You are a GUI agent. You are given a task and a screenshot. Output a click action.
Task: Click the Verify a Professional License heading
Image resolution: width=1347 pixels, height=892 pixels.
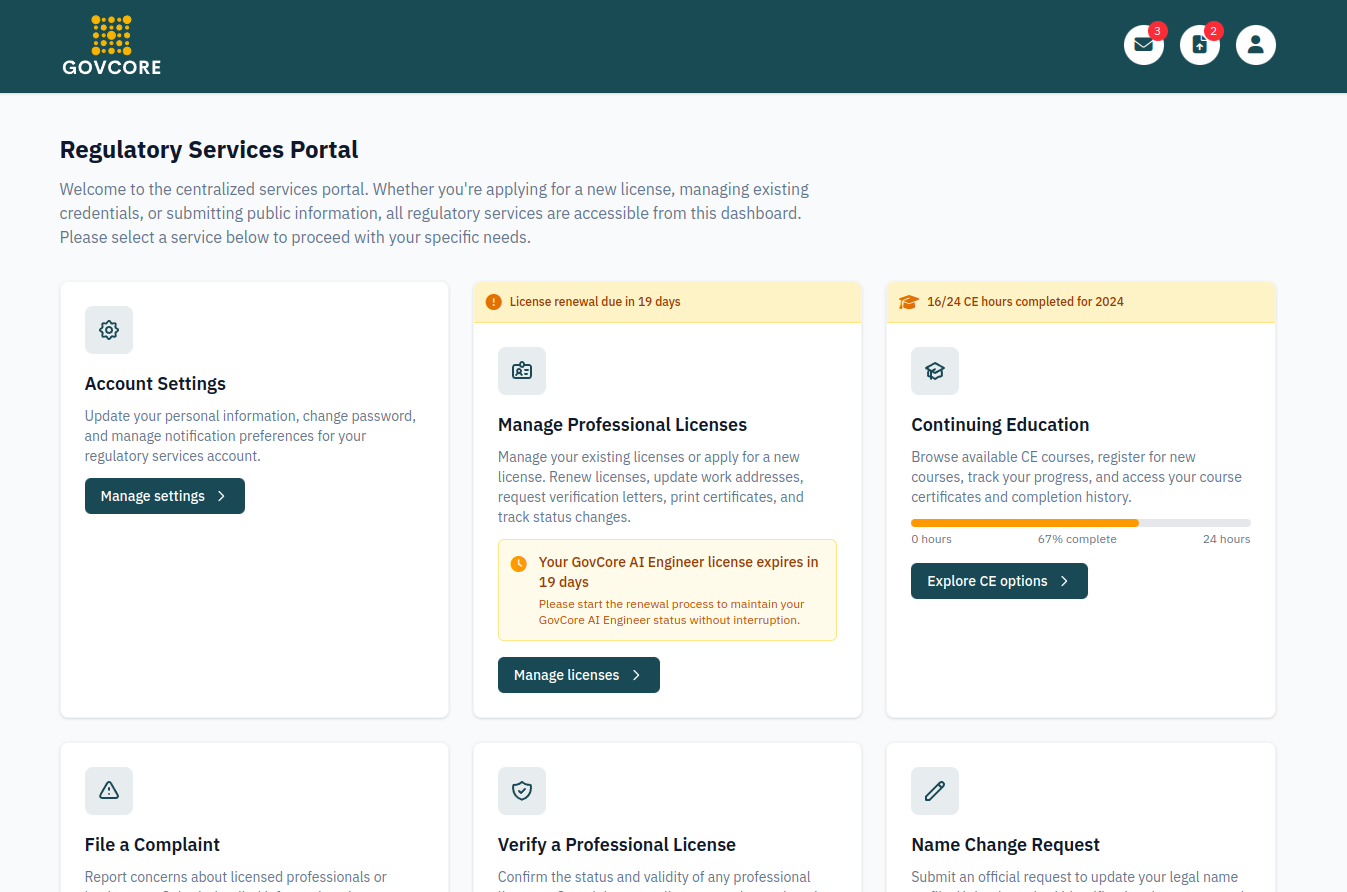617,845
